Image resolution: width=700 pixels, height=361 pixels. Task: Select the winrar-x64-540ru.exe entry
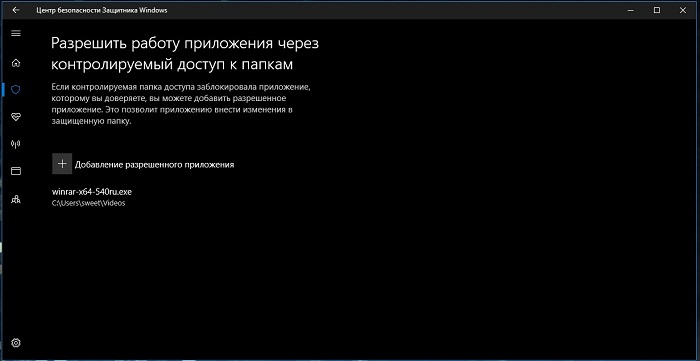92,192
